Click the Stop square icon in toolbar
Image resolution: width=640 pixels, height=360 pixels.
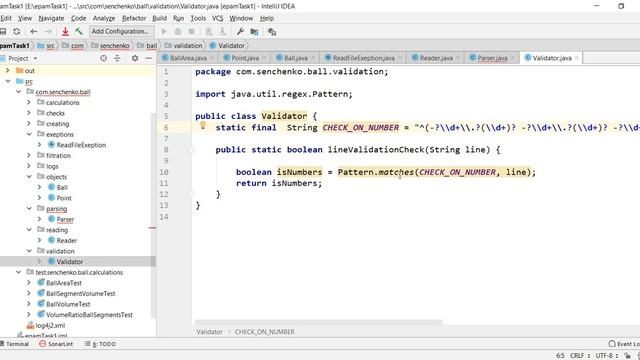[191, 31]
